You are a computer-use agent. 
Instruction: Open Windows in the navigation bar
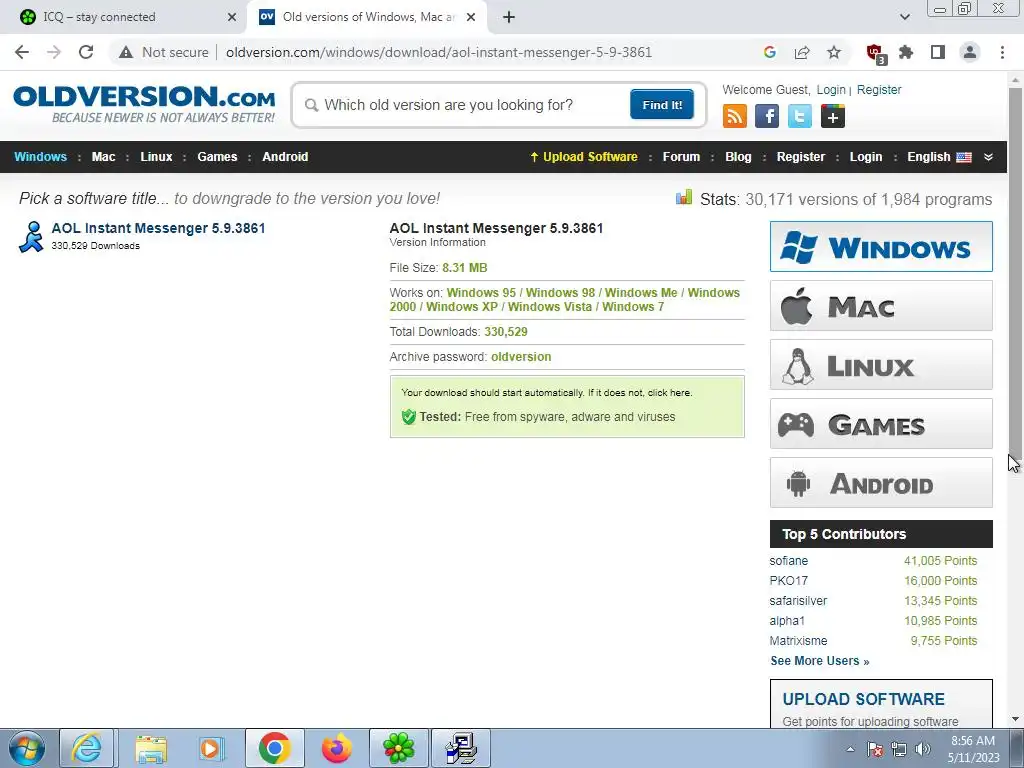click(x=40, y=157)
